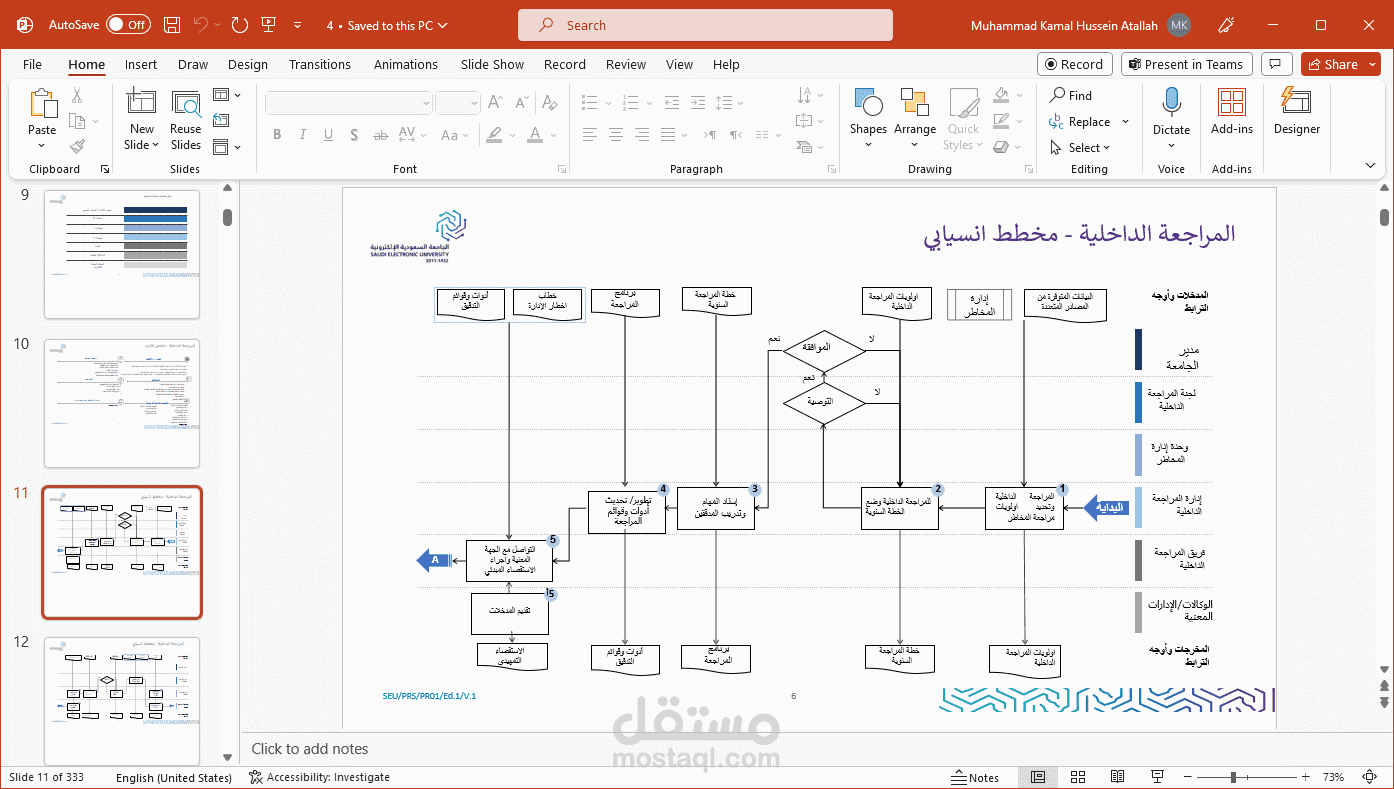
Task: Expand the Replace dropdown arrow
Action: [1125, 122]
